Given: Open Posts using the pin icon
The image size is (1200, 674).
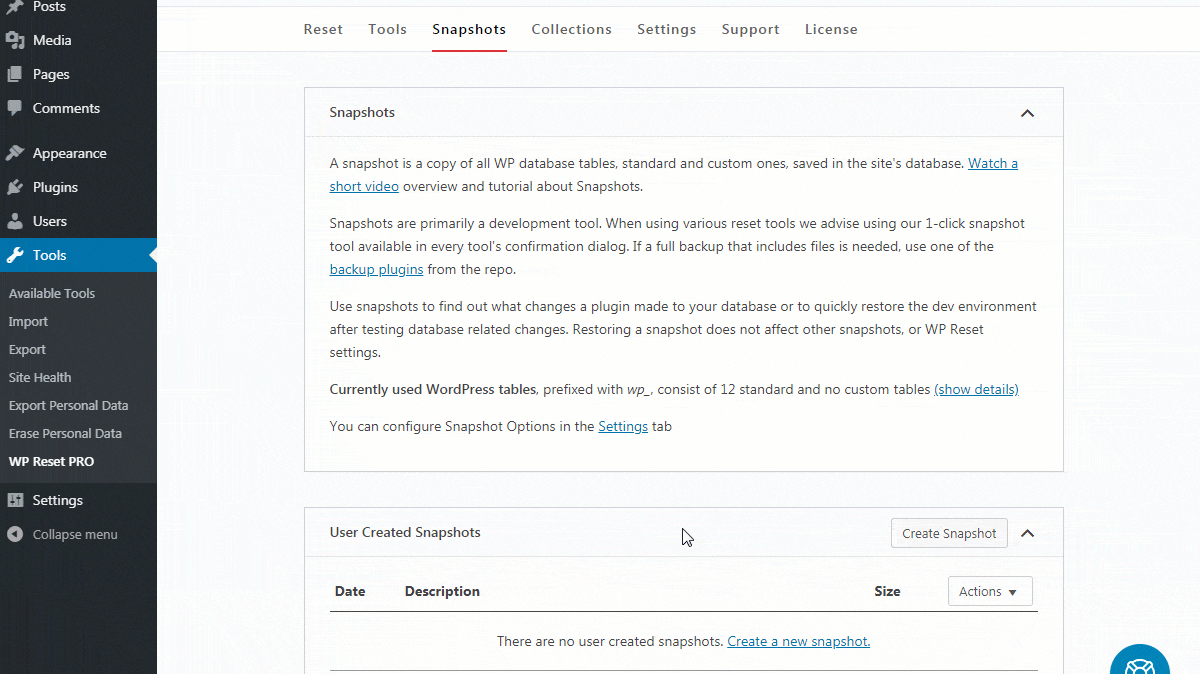Looking at the screenshot, I should pos(16,7).
